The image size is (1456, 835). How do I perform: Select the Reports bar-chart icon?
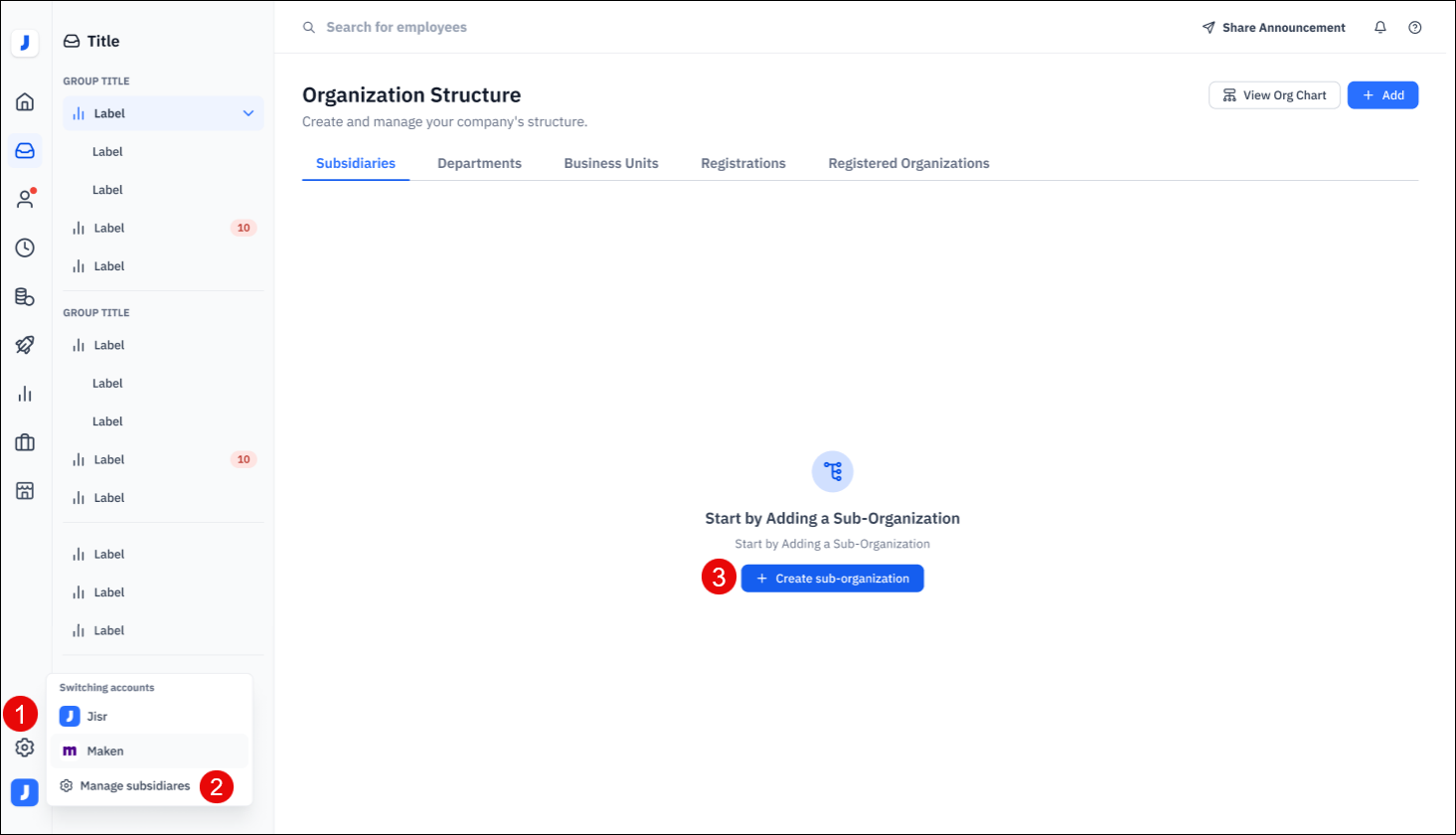point(24,393)
